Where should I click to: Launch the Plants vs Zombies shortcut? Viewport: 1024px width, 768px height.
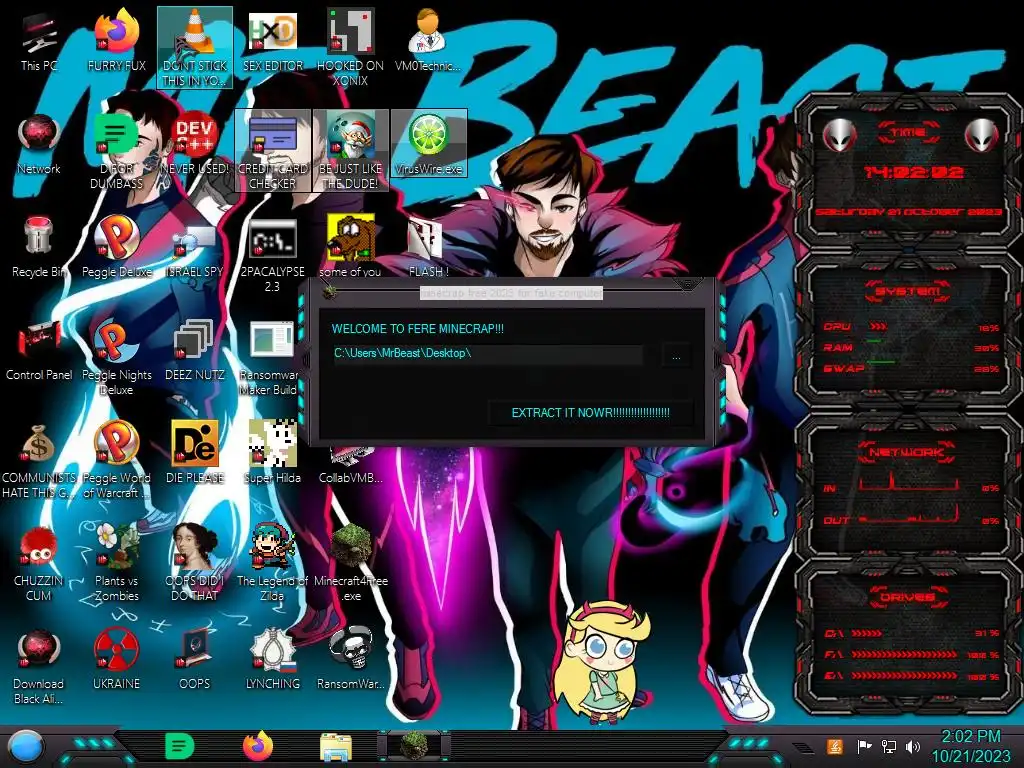pyautogui.click(x=116, y=563)
